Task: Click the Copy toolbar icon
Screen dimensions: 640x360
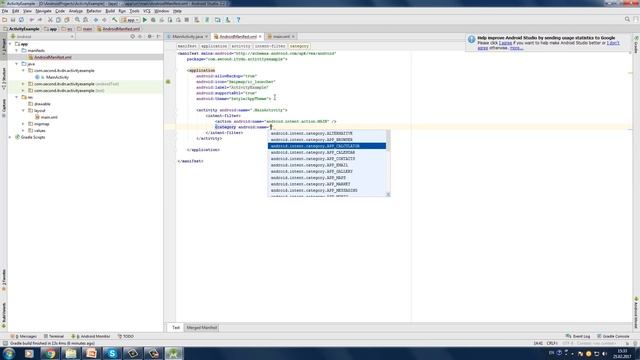Action: point(58,20)
